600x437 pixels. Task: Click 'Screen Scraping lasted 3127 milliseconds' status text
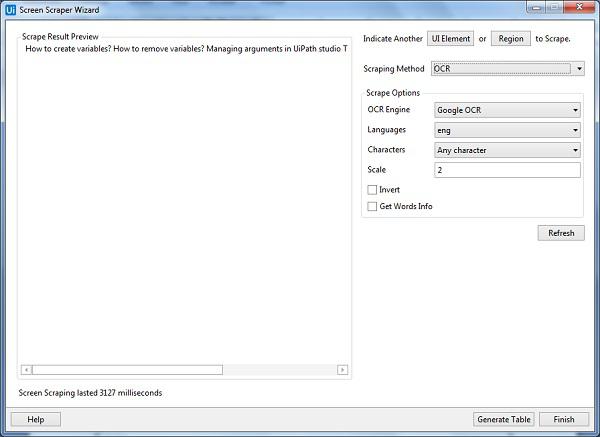[90, 393]
